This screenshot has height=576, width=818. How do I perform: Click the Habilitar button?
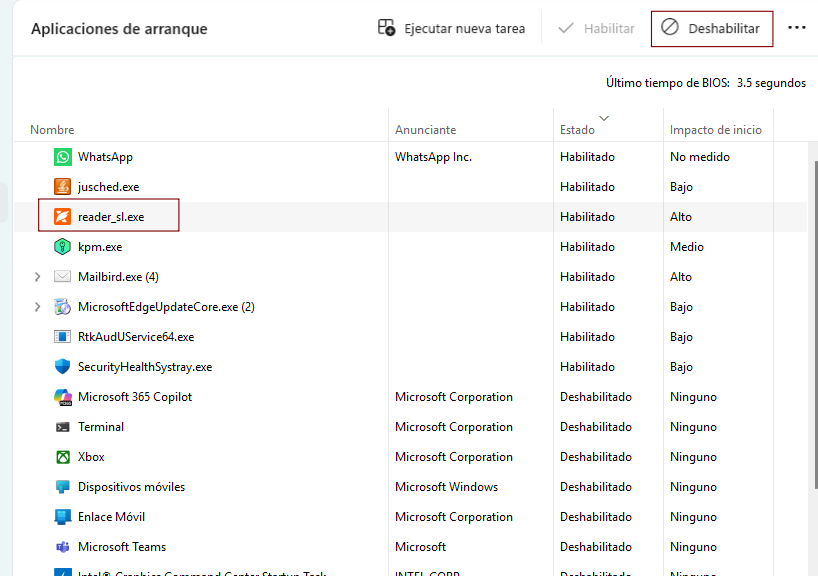click(x=595, y=28)
